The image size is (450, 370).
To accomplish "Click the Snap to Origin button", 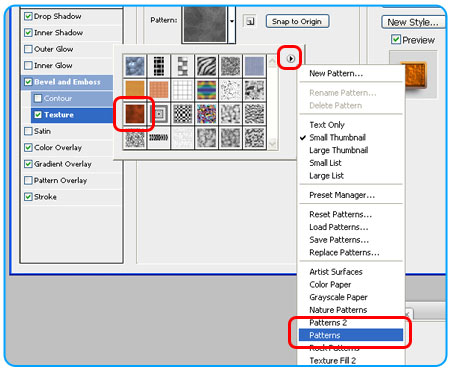I will coord(297,21).
